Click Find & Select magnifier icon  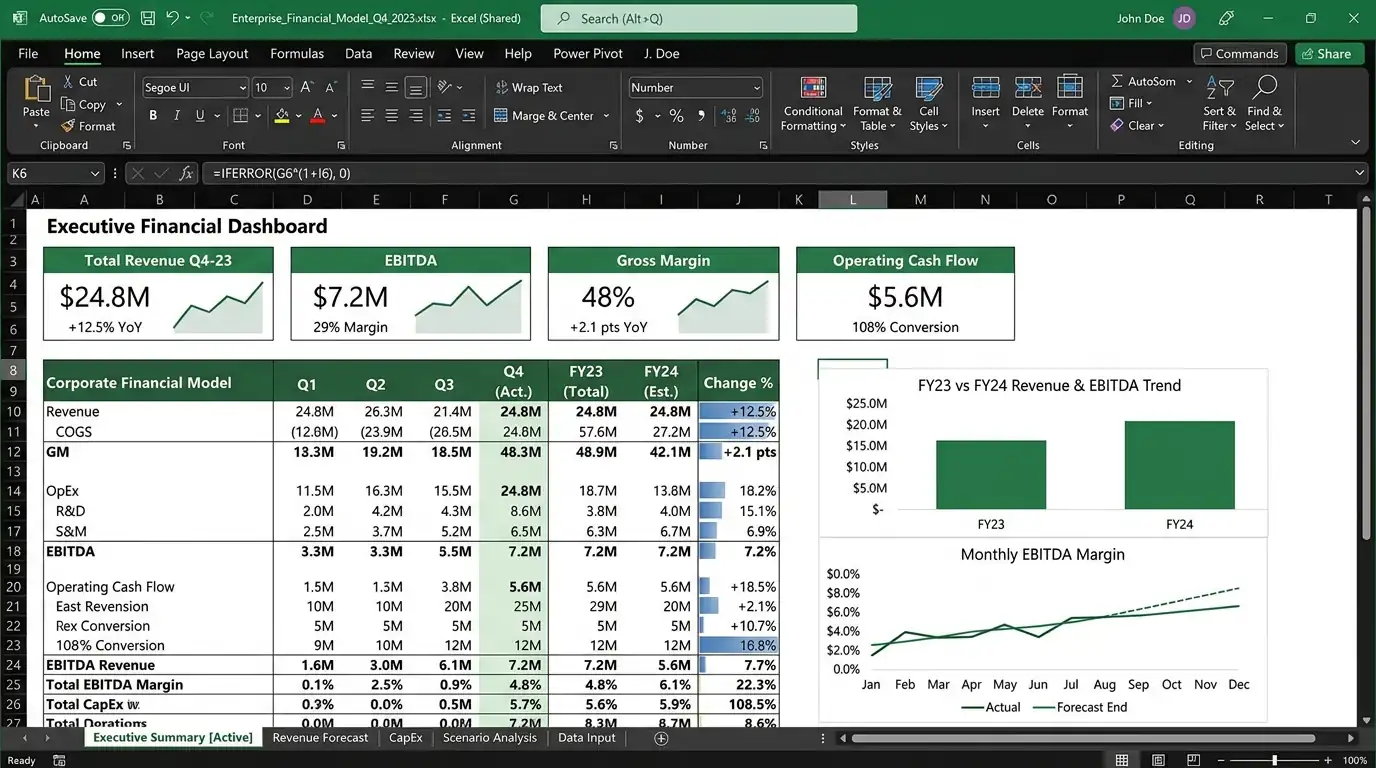(x=1264, y=89)
